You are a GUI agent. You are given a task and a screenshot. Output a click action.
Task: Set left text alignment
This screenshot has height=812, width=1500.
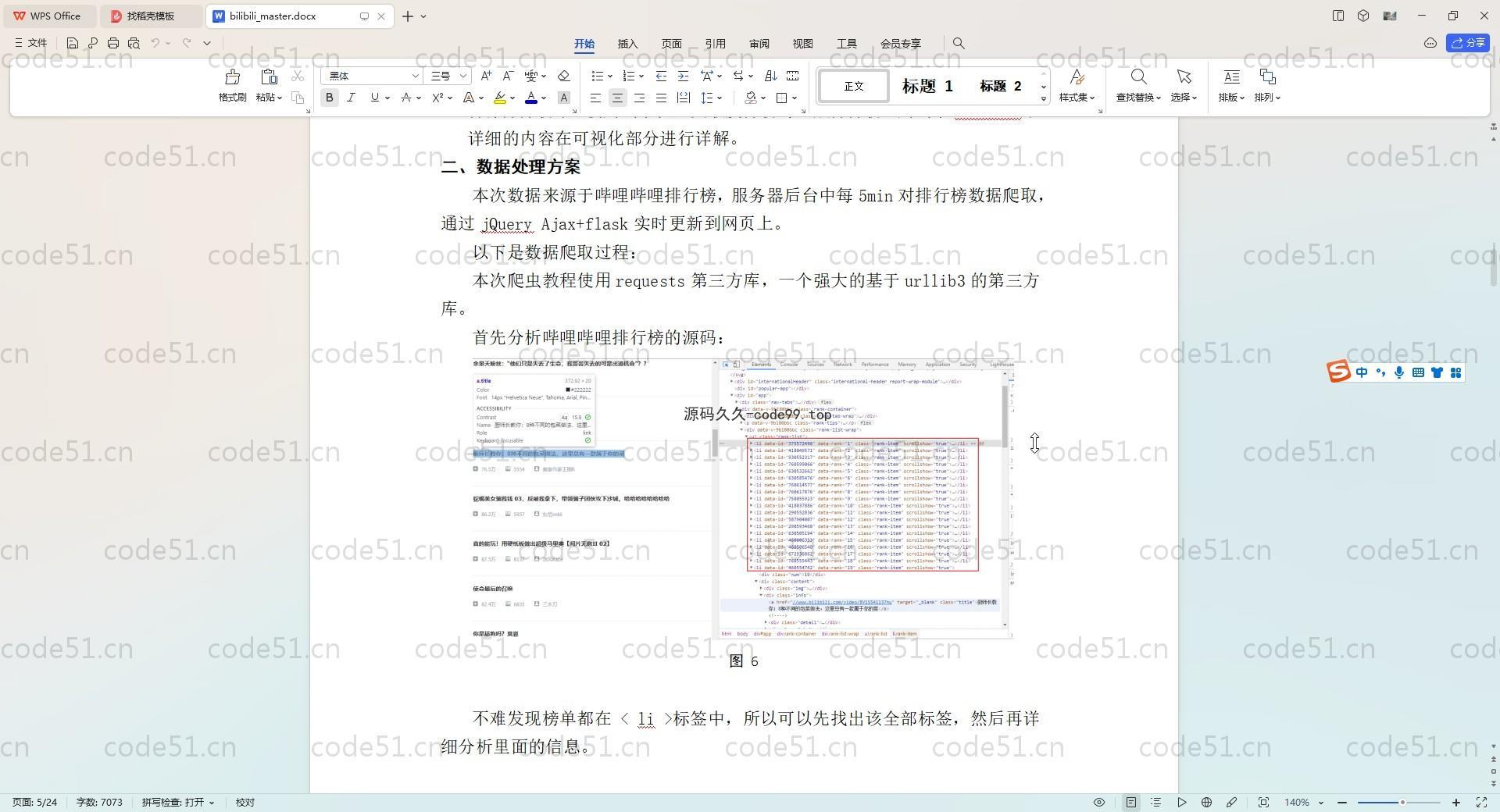pyautogui.click(x=595, y=98)
